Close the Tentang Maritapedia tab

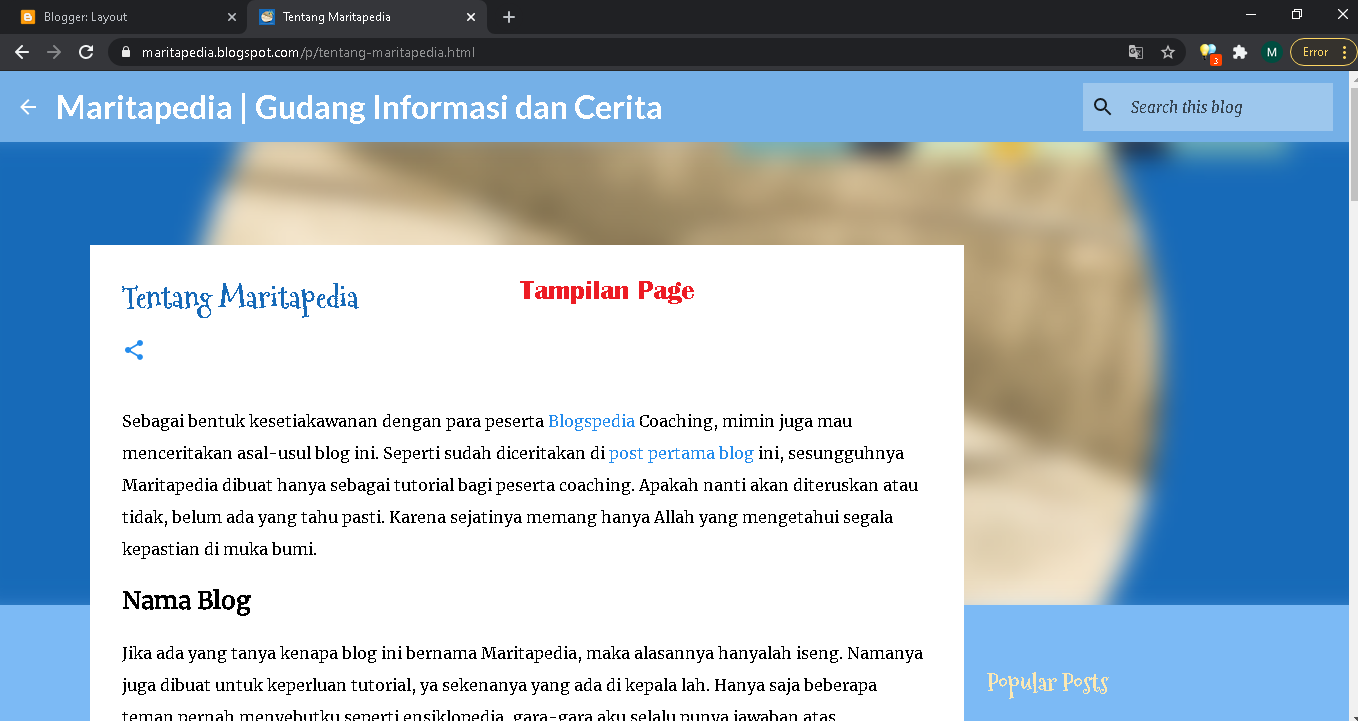(471, 17)
